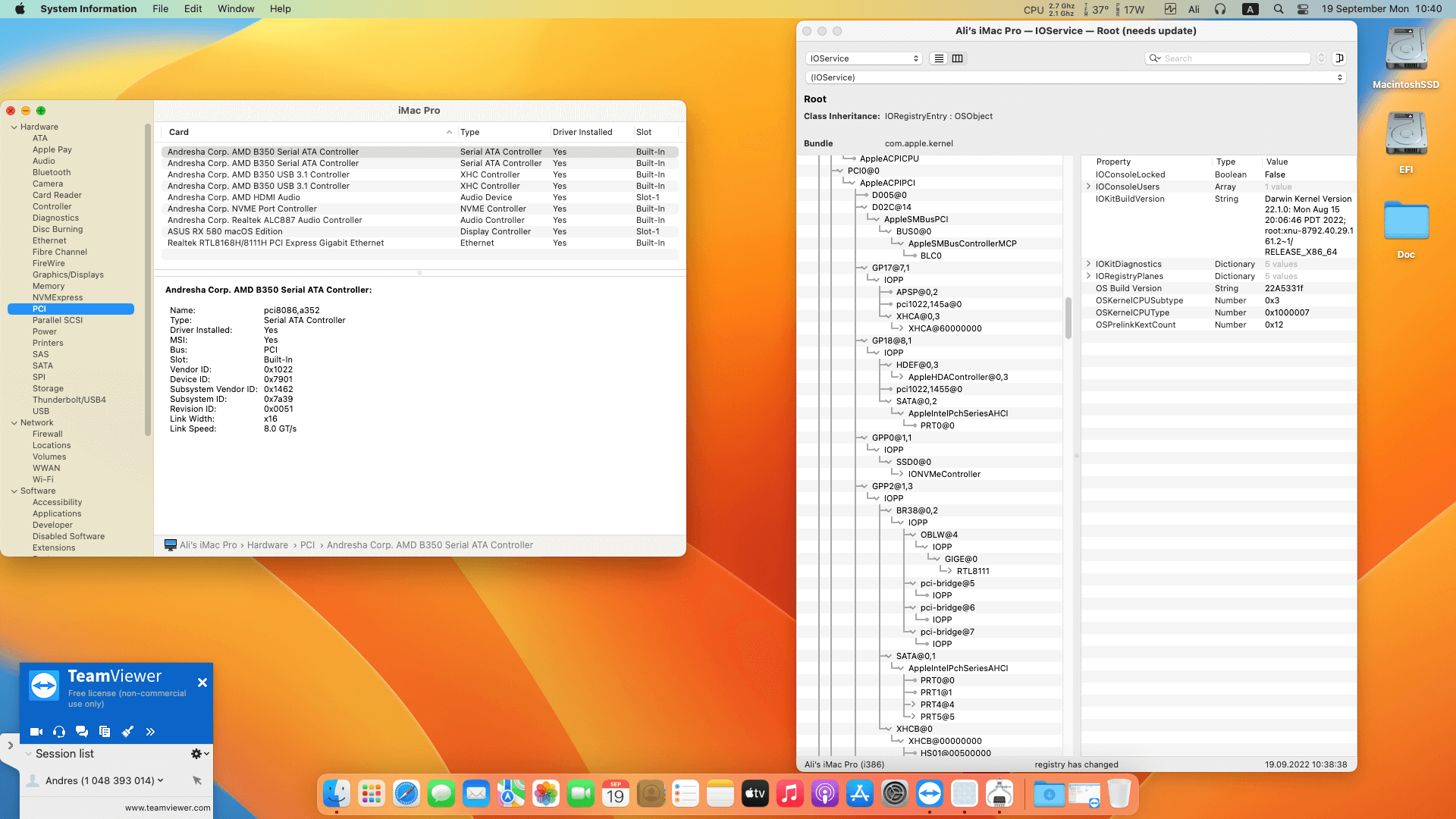Toggle the inspector pane button near search
The image size is (1456, 819).
coord(1339,58)
